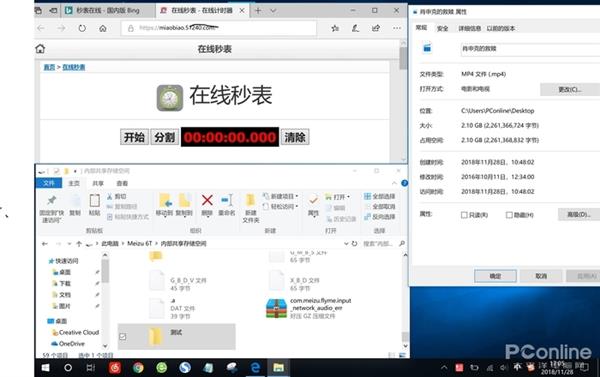Click the Explorer search box
Screen dimensions: 600x377
click(x=383, y=243)
